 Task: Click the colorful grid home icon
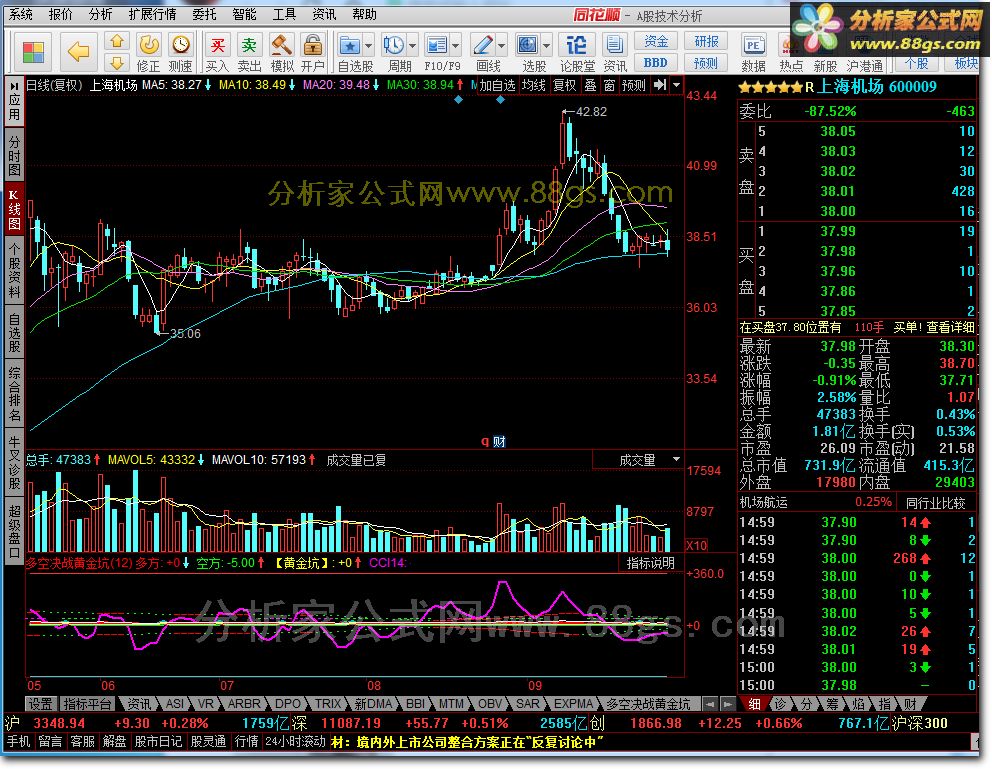(x=33, y=52)
